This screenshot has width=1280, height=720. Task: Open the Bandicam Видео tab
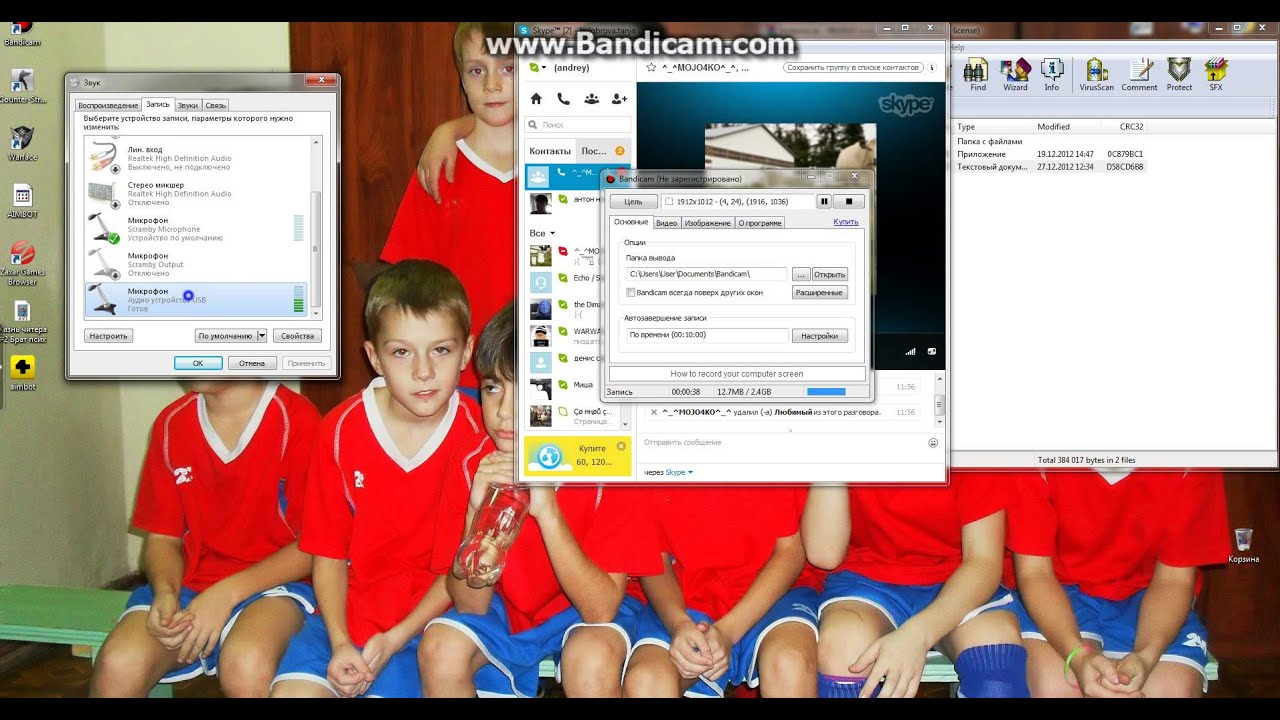point(666,223)
